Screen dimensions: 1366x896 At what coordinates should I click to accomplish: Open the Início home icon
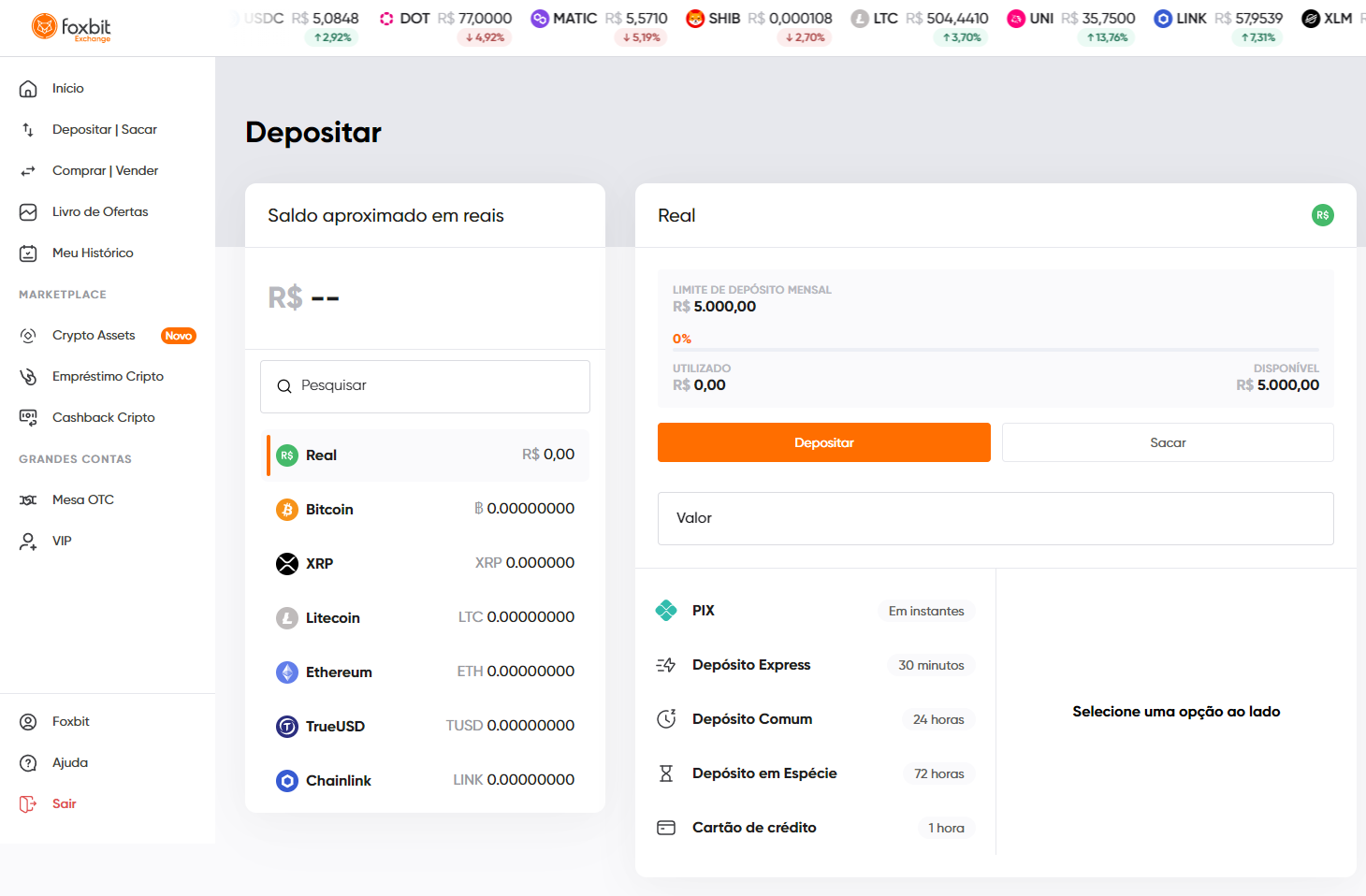click(28, 89)
